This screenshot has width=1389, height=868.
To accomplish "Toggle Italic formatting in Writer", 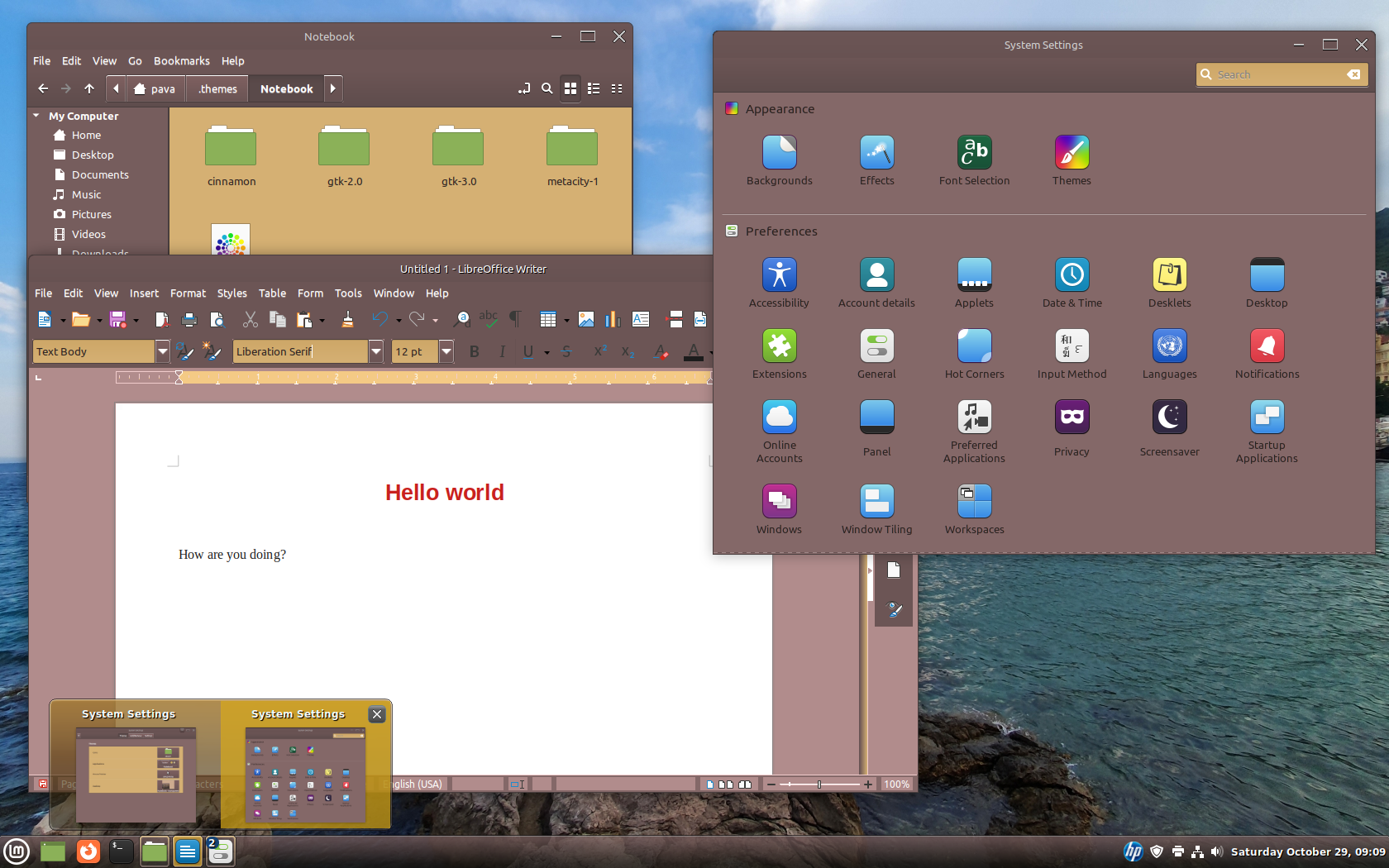I will pos(502,352).
